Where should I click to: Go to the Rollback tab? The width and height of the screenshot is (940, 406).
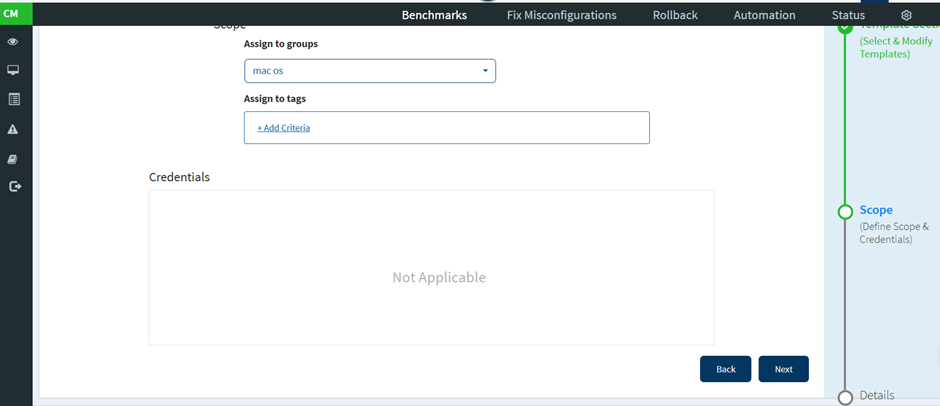(675, 15)
